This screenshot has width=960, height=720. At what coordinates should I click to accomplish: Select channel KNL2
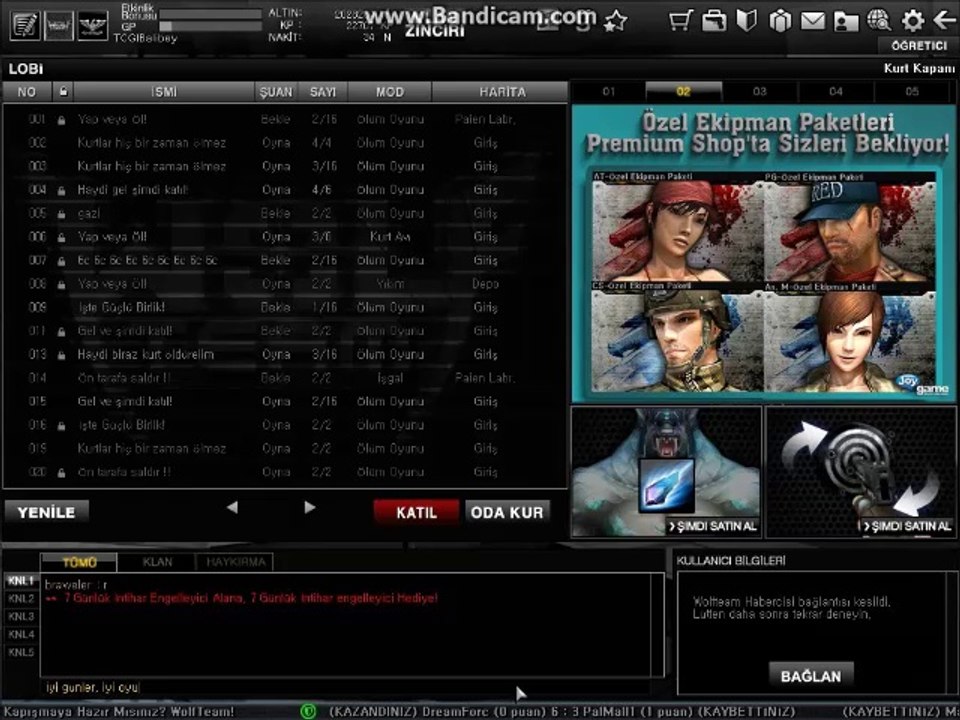tap(21, 598)
